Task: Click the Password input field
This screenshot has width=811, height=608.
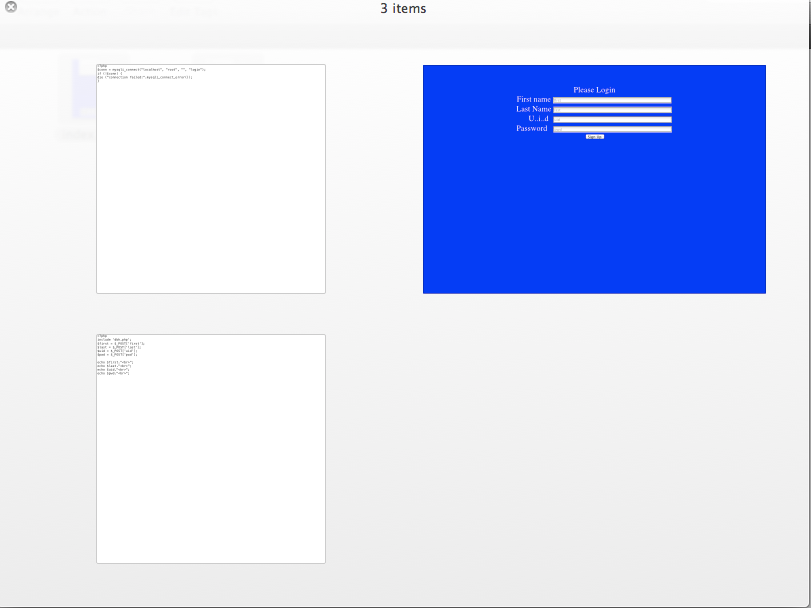Action: (612, 129)
